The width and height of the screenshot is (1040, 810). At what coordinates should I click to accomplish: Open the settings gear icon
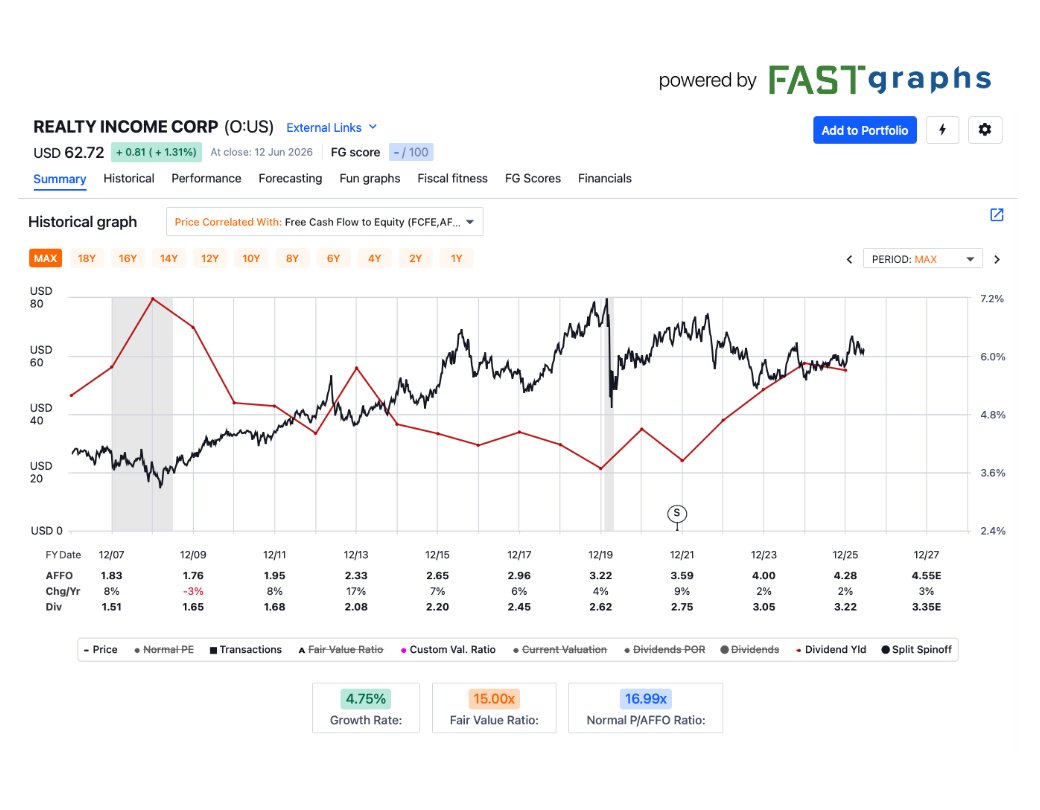click(x=985, y=130)
